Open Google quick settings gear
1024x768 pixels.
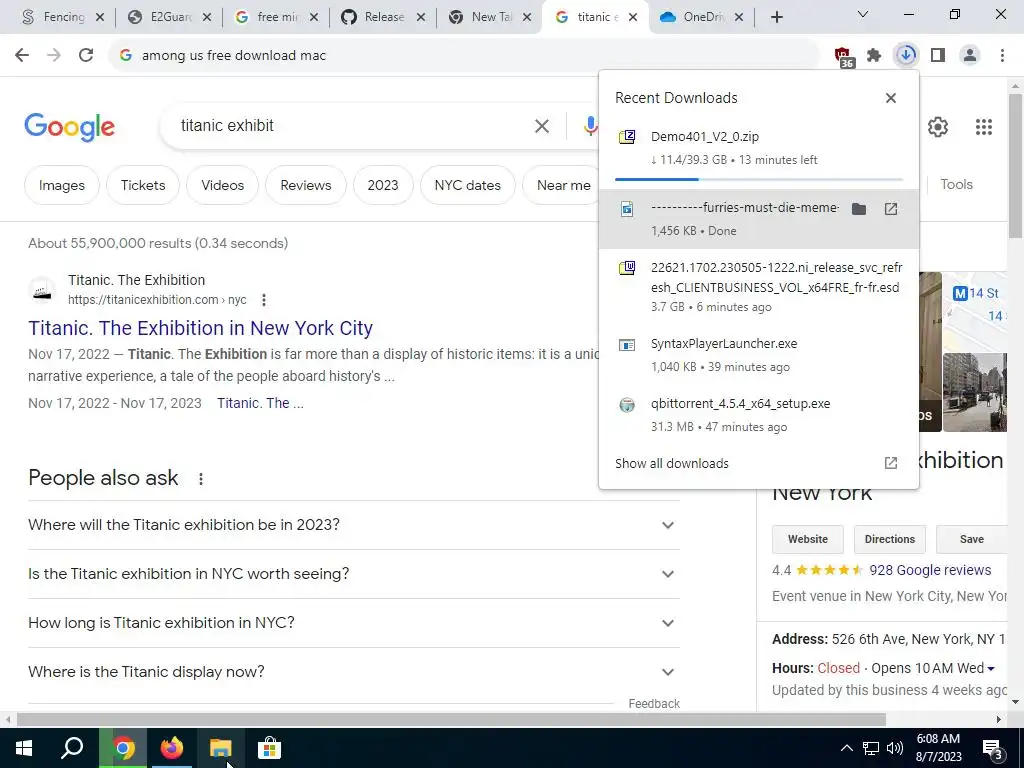(938, 127)
